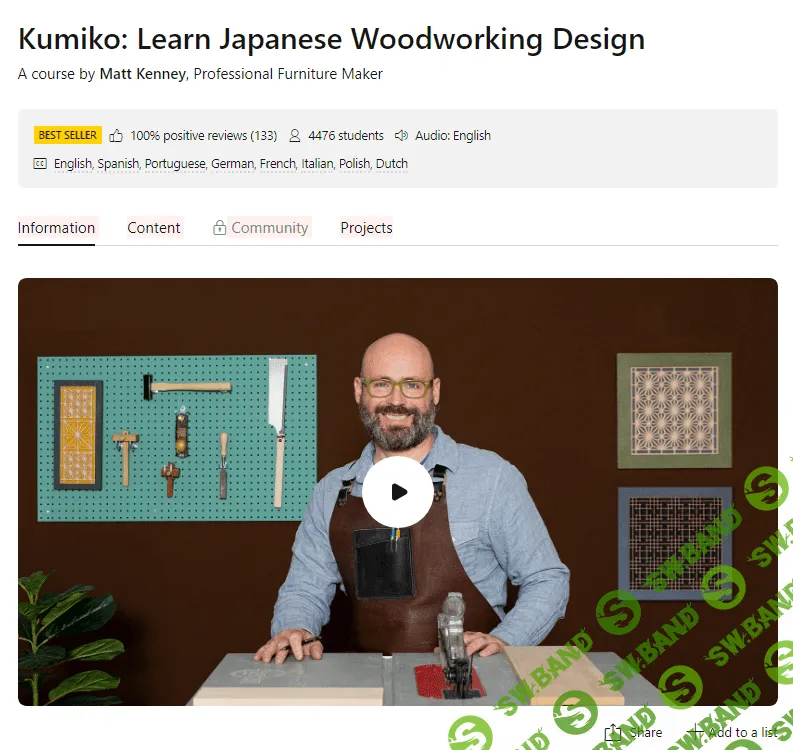The image size is (793, 750).
Task: Click the Audio: English label
Action: (x=453, y=136)
